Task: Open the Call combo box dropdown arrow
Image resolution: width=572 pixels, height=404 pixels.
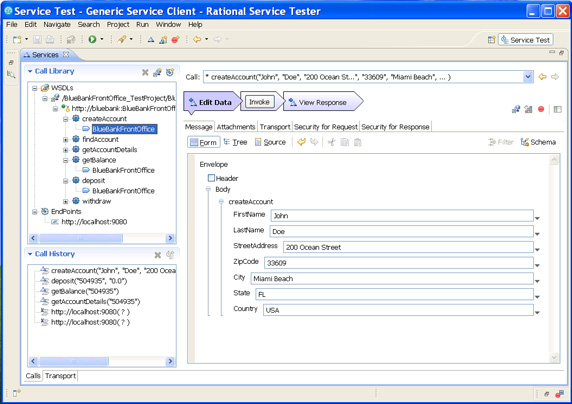Action: click(527, 77)
